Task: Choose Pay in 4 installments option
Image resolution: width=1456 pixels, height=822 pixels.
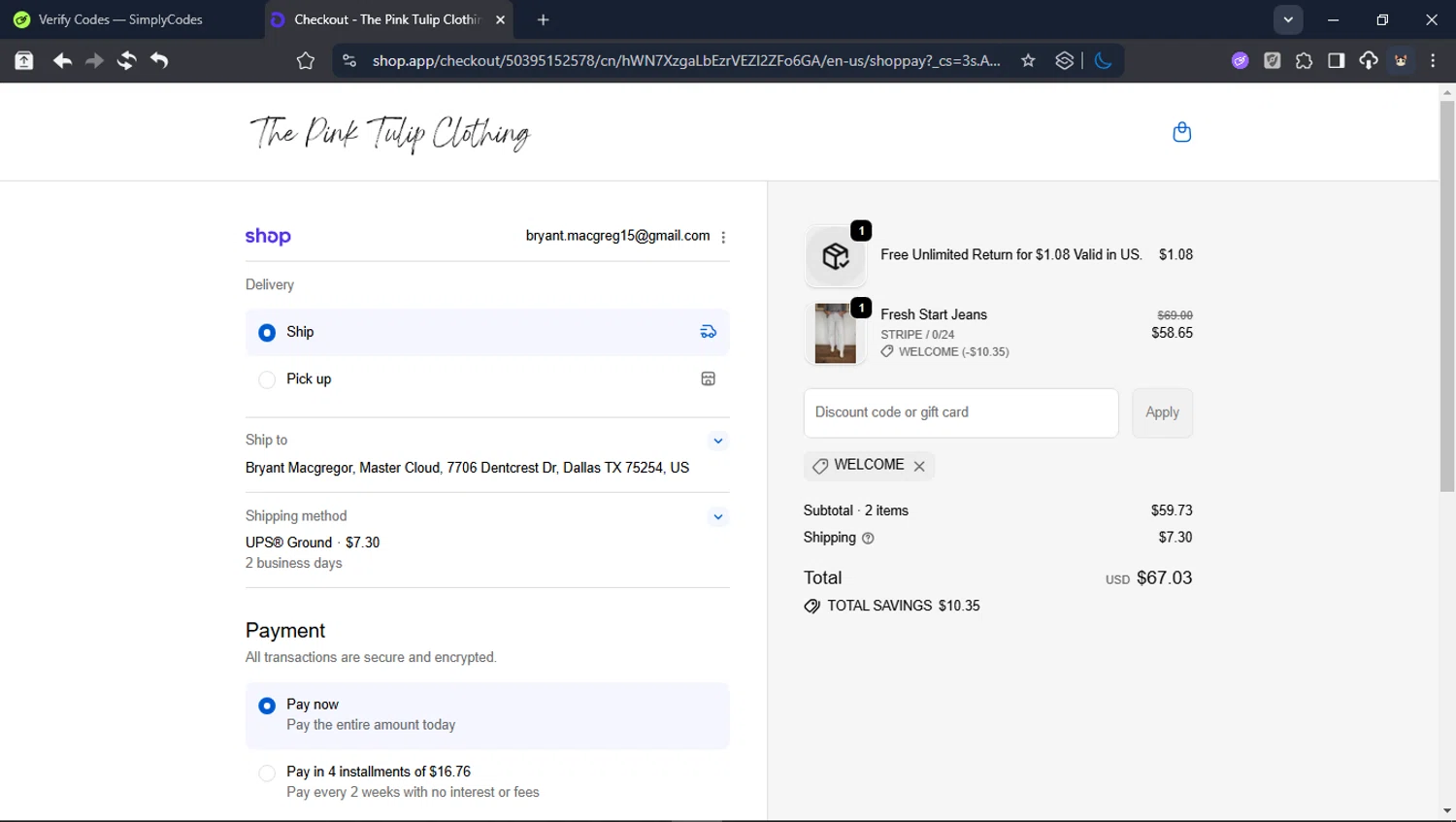Action: click(x=487, y=782)
